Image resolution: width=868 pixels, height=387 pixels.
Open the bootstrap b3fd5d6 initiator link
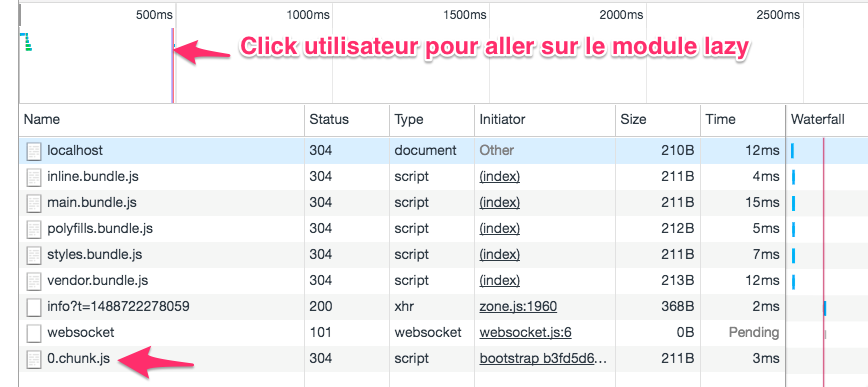click(543, 359)
